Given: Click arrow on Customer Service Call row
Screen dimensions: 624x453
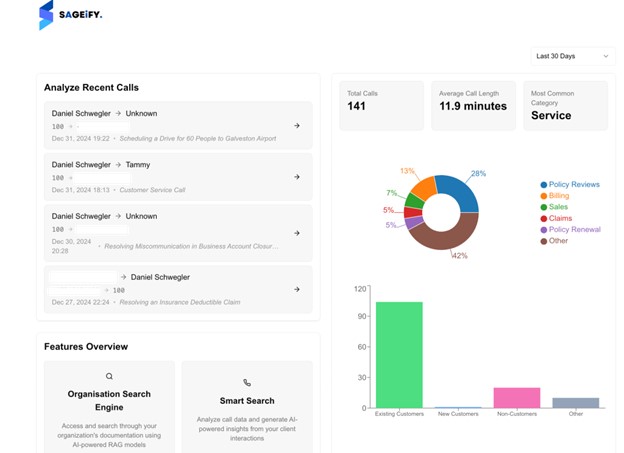Looking at the screenshot, I should [297, 177].
